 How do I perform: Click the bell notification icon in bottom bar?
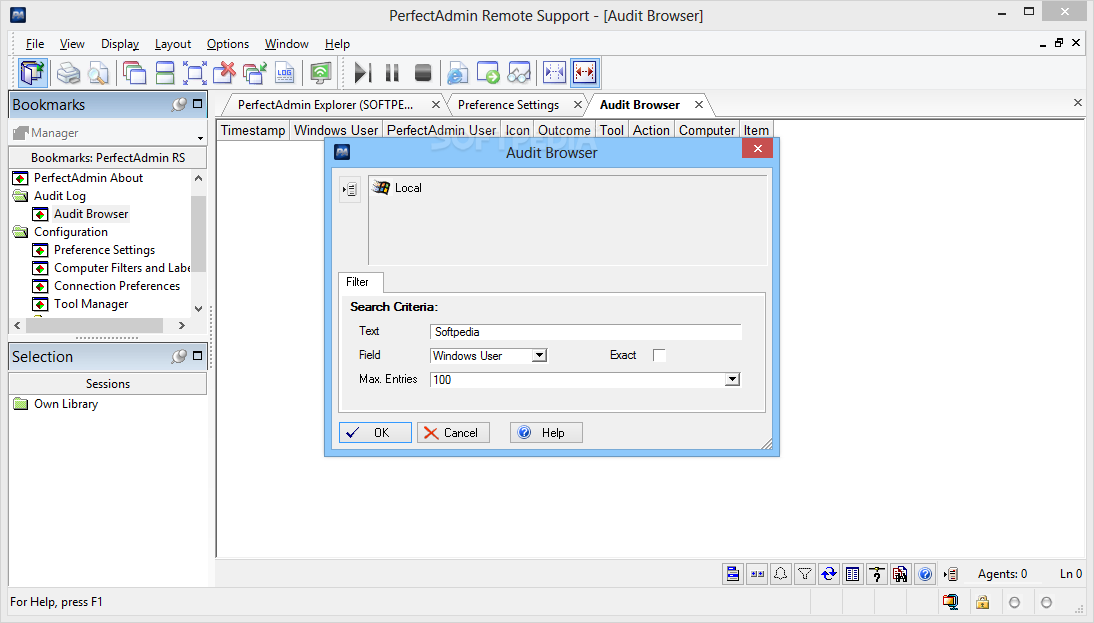pyautogui.click(x=781, y=574)
